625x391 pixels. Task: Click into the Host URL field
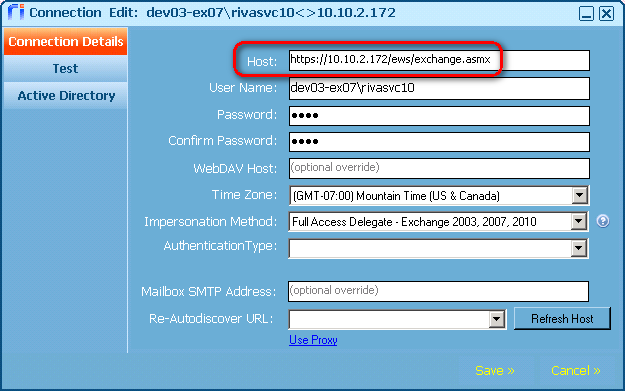(x=439, y=60)
